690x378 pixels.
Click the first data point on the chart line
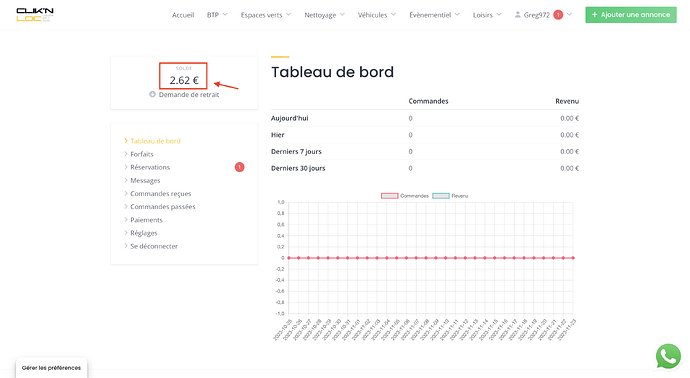pyautogui.click(x=289, y=258)
